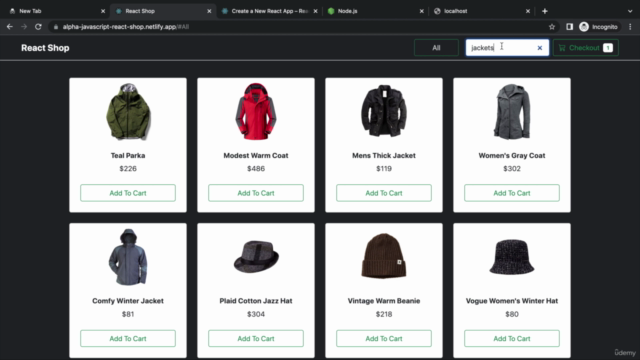The width and height of the screenshot is (640, 360).
Task: Bookmark this page with the star icon
Action: point(552,27)
